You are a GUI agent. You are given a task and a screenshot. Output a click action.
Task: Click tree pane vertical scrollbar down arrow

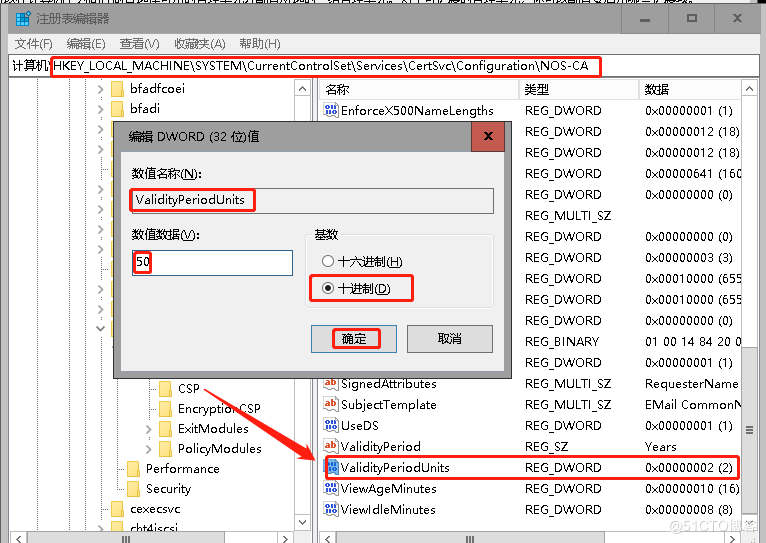click(302, 522)
